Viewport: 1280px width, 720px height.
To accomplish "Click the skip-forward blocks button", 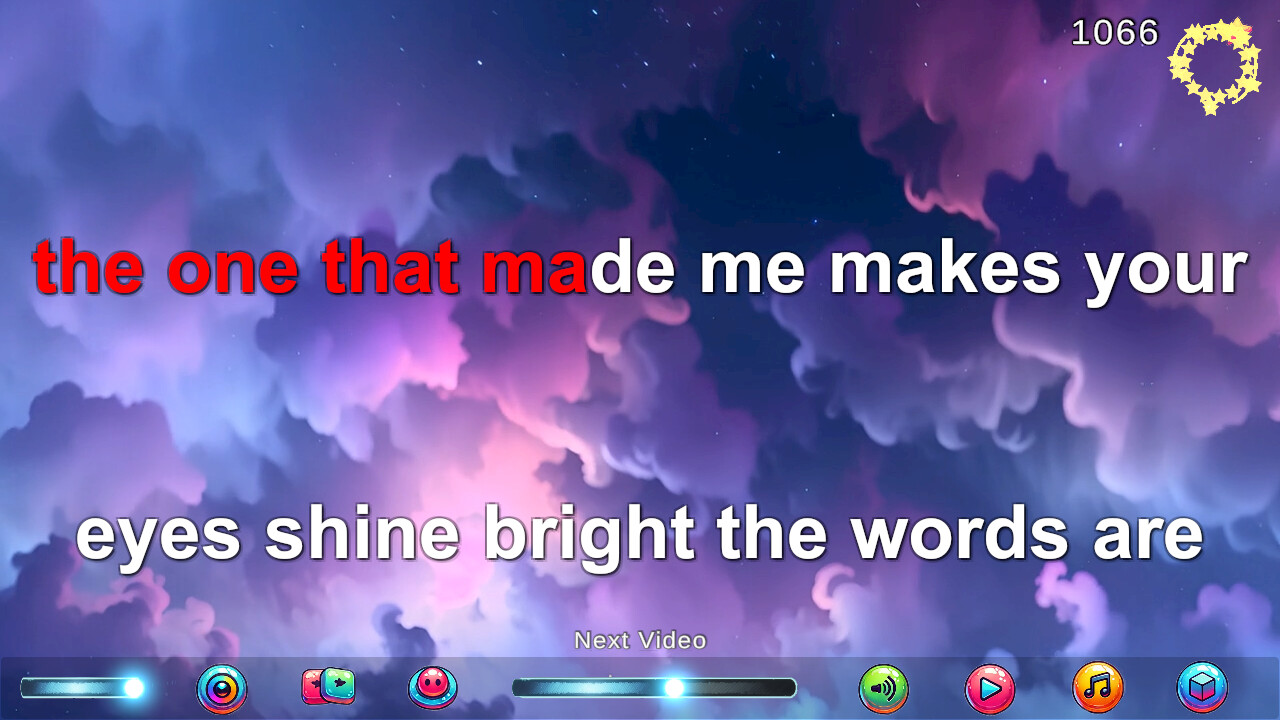I will click(328, 688).
